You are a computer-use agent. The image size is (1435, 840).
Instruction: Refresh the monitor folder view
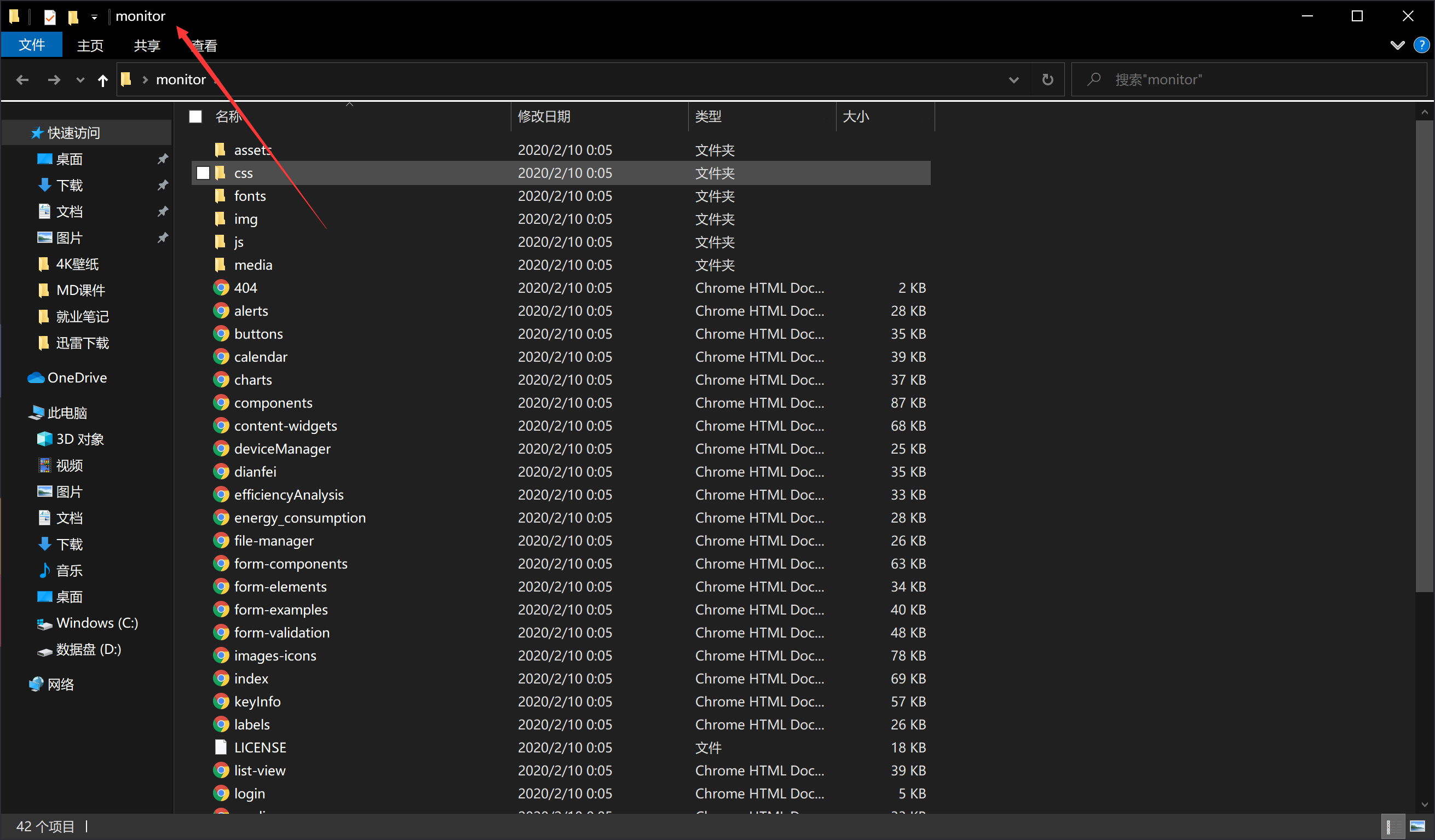(x=1047, y=80)
